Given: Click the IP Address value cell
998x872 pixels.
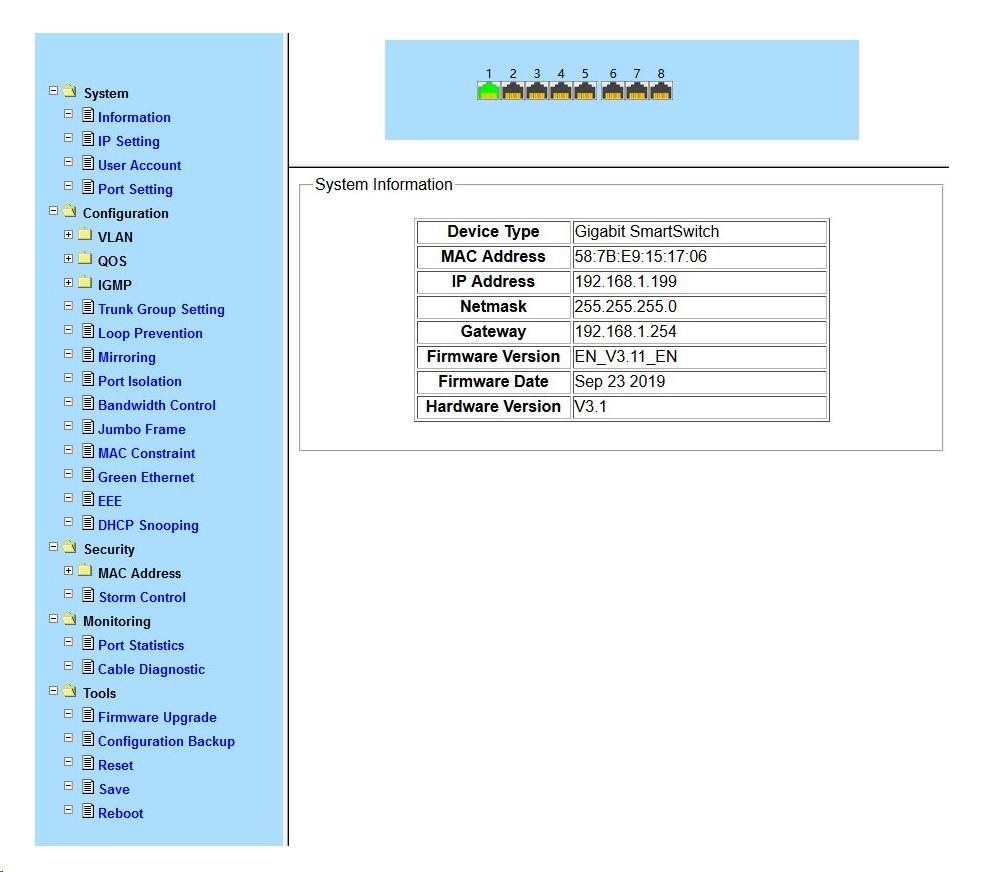Looking at the screenshot, I should (699, 281).
